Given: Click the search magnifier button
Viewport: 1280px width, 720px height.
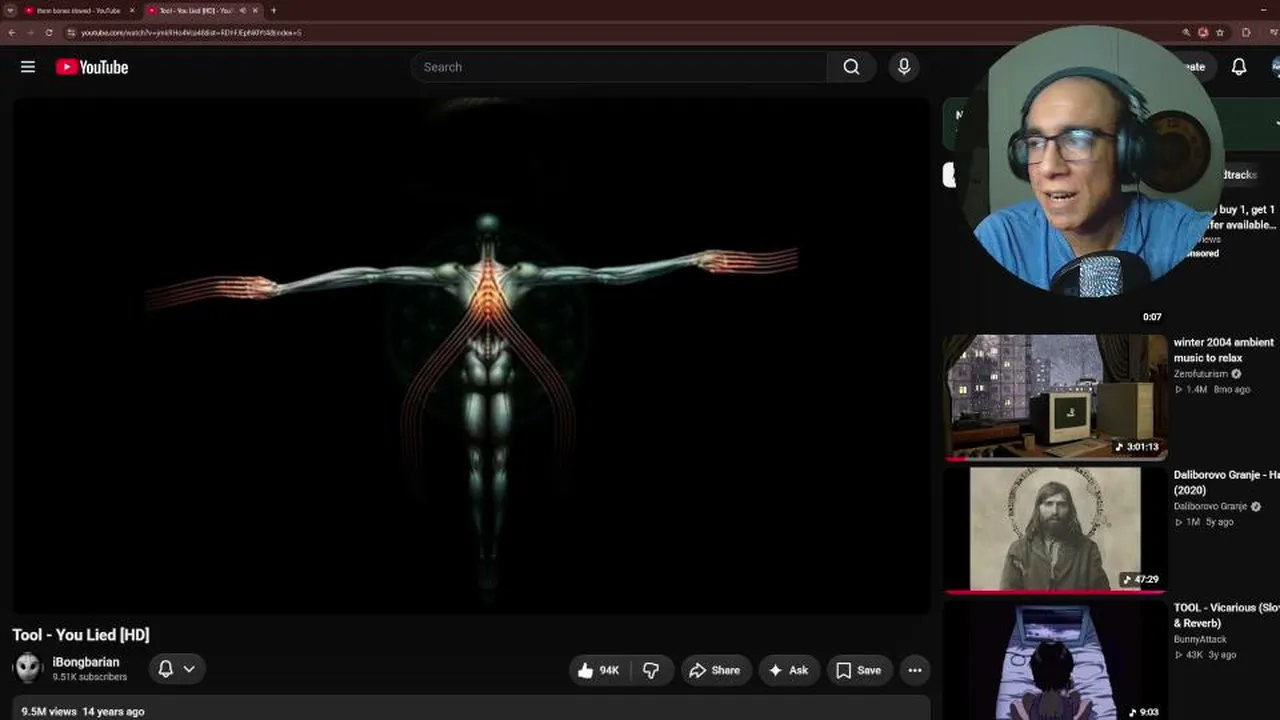Looking at the screenshot, I should coord(851,67).
